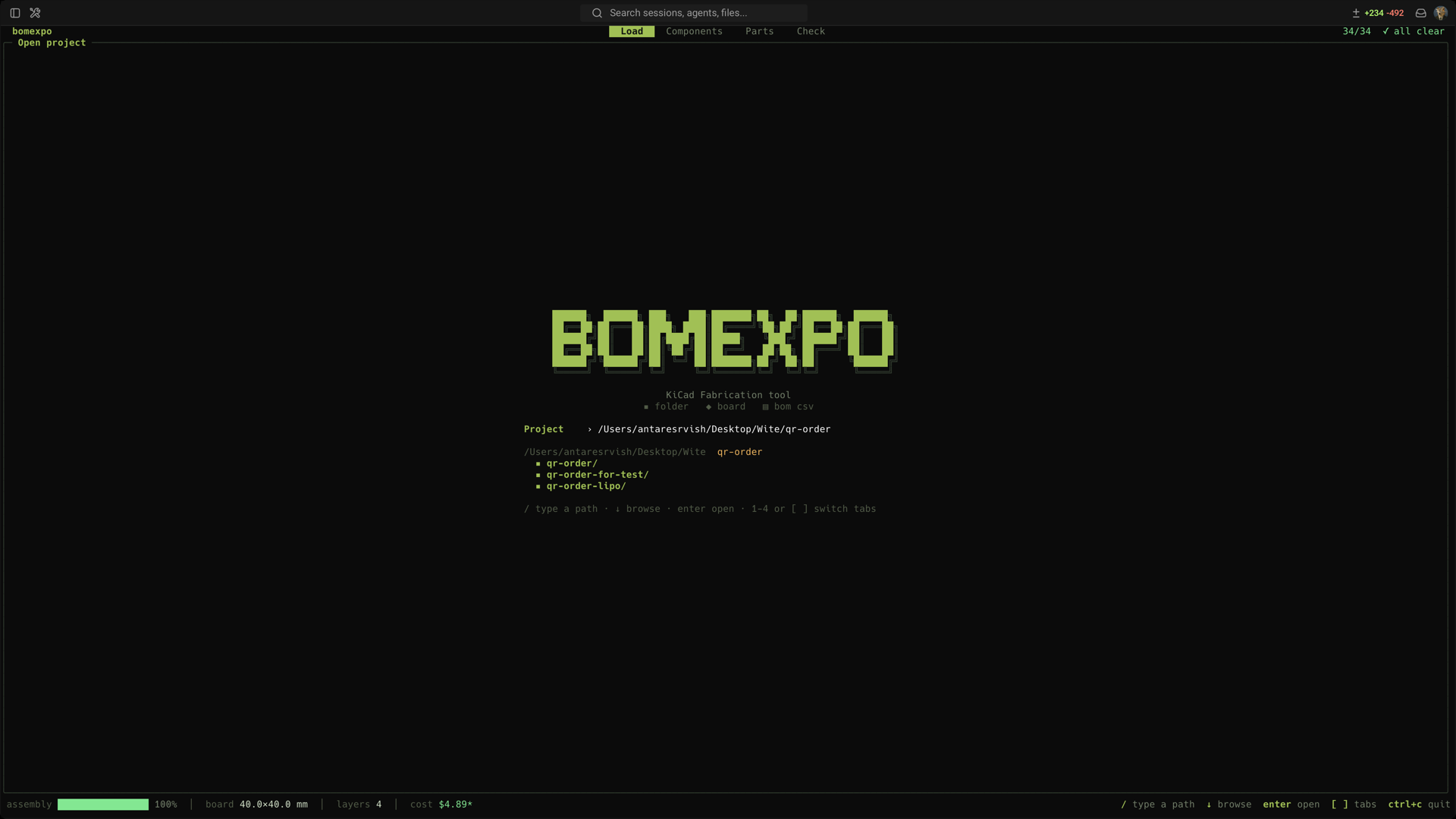Click the bom csv legend entry
This screenshot has height=819, width=1456.
pos(788,406)
